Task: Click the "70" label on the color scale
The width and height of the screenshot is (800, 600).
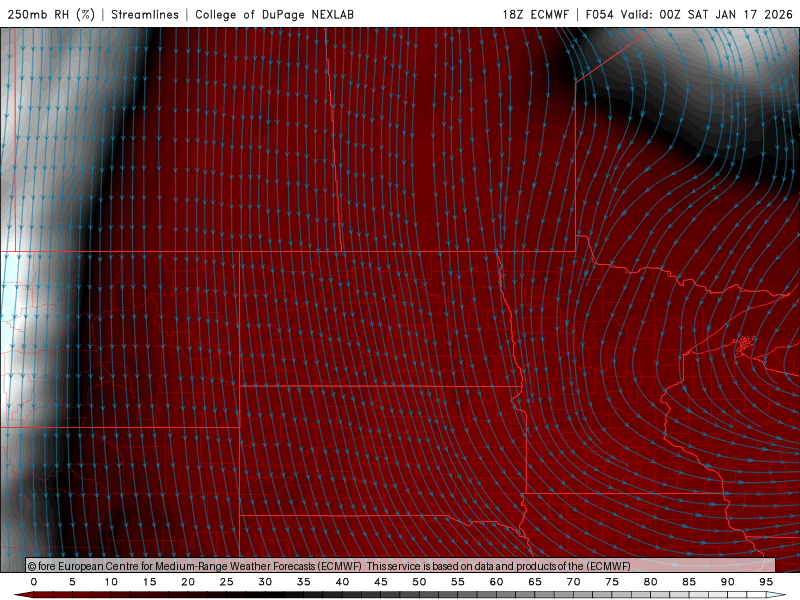Action: coord(573,582)
